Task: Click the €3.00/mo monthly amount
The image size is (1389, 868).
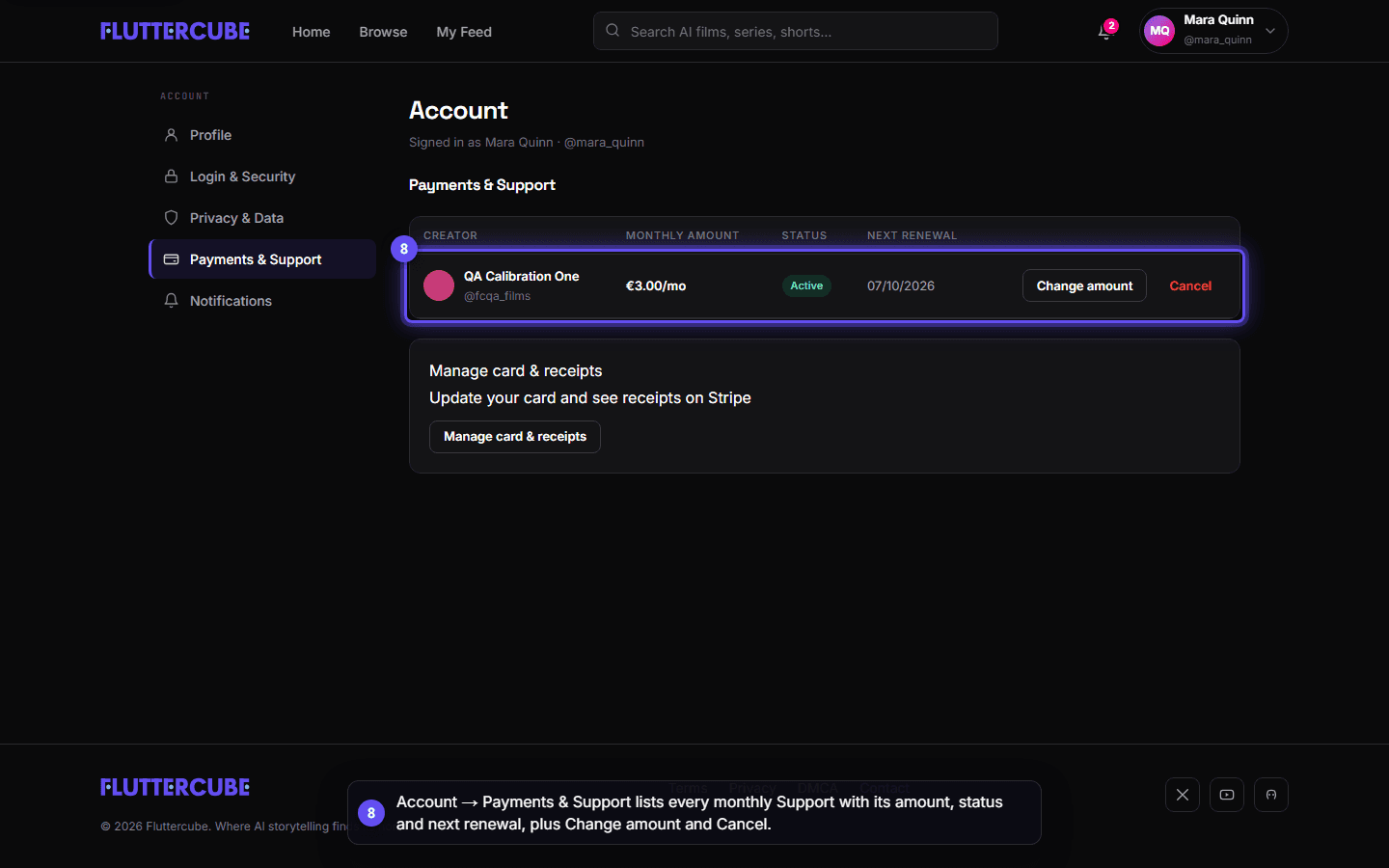Action: pyautogui.click(x=656, y=285)
